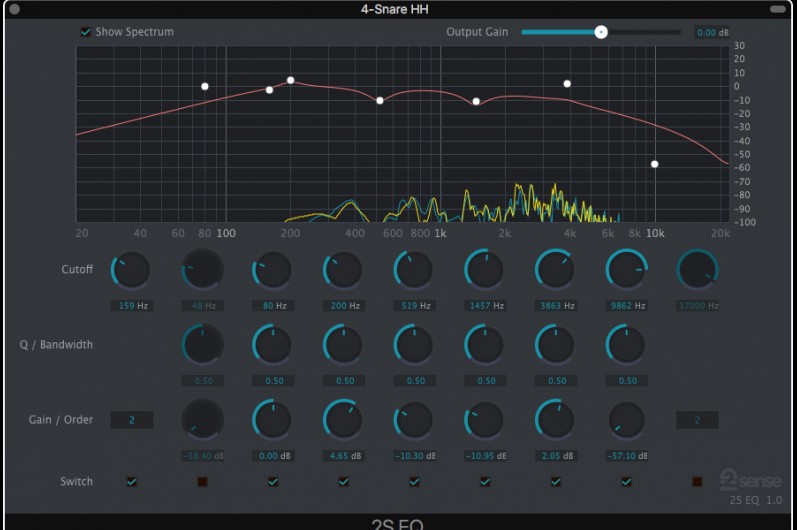Click the Cutoff knob showing 17000 Hz
797x530 pixels.
click(697, 271)
